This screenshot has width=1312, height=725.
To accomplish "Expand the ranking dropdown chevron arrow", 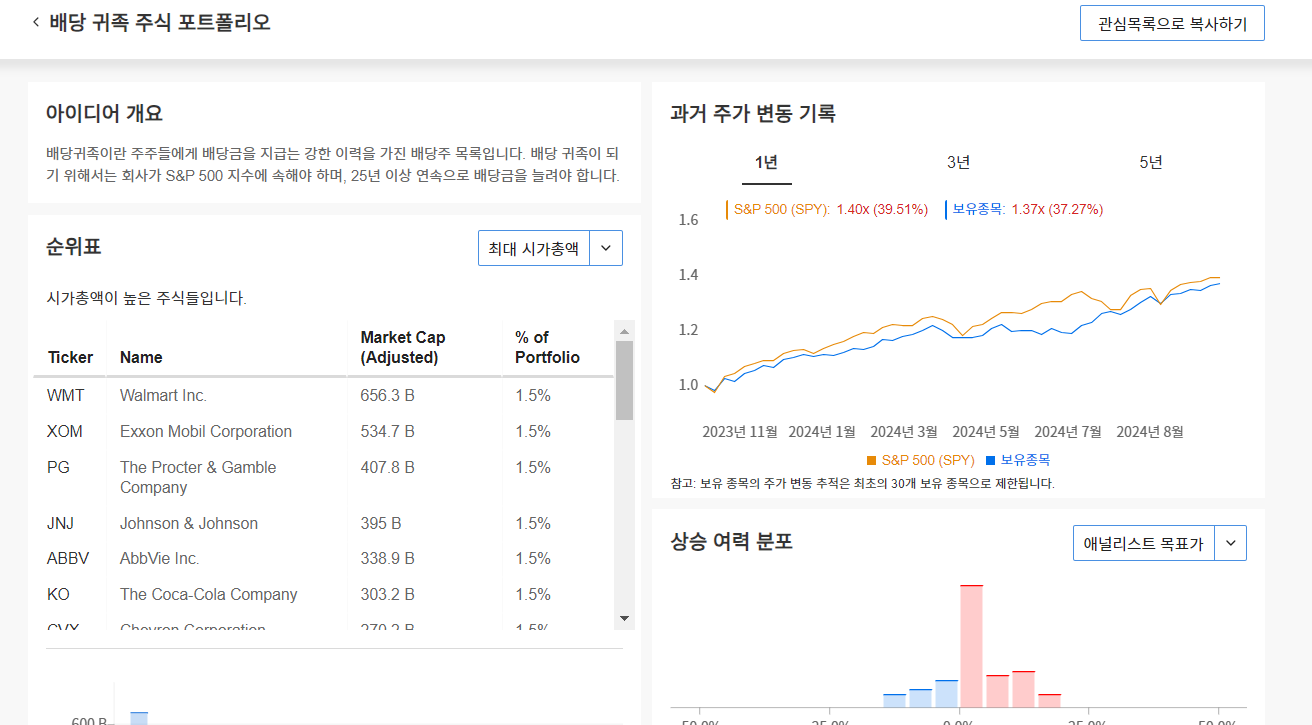I will [606, 248].
